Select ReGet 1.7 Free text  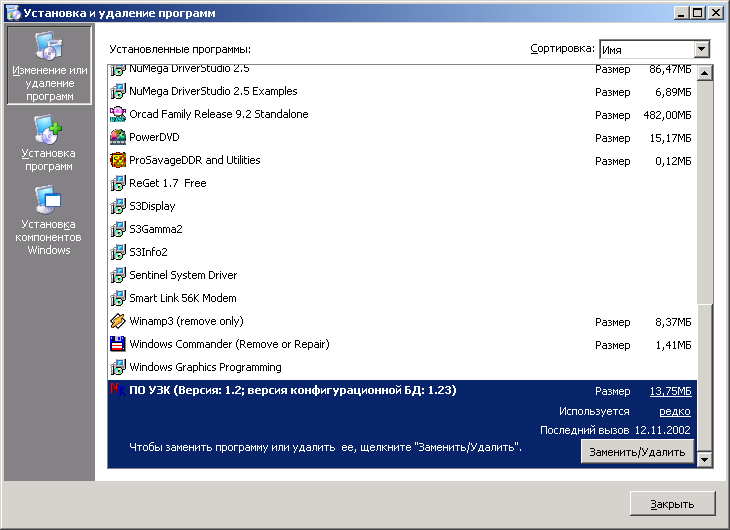point(168,183)
